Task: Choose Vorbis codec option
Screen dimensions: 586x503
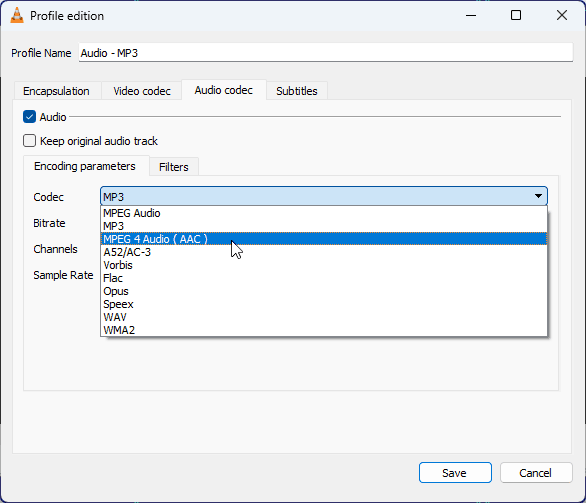Action: click(324, 265)
